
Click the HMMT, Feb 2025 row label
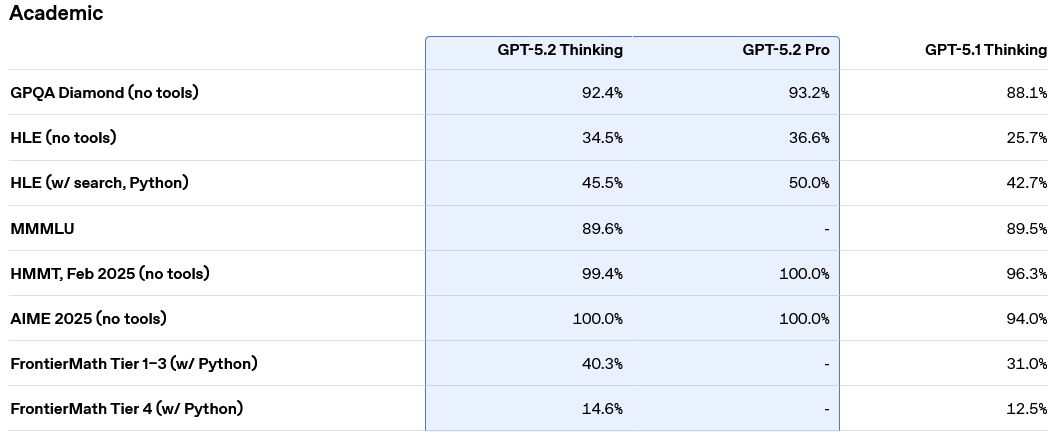pyautogui.click(x=109, y=274)
